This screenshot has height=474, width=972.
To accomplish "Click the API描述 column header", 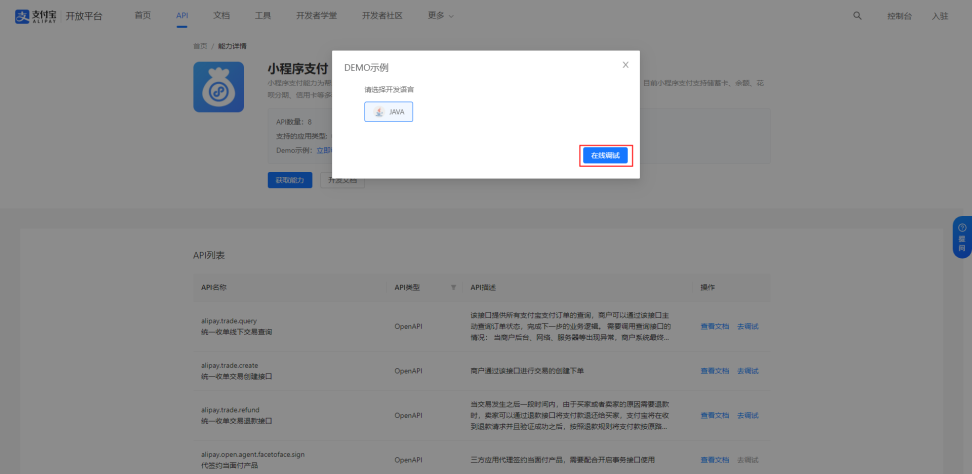I will click(483, 287).
